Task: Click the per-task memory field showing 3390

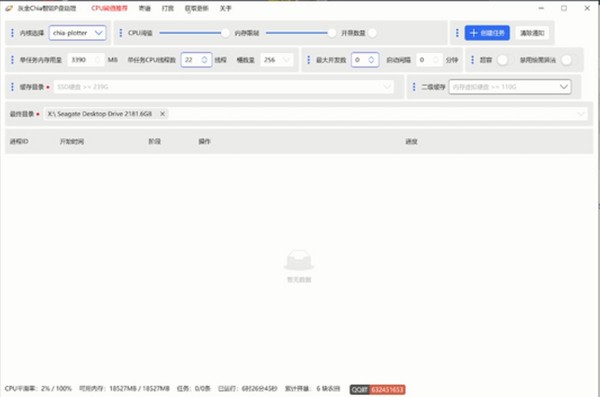Action: [x=86, y=60]
